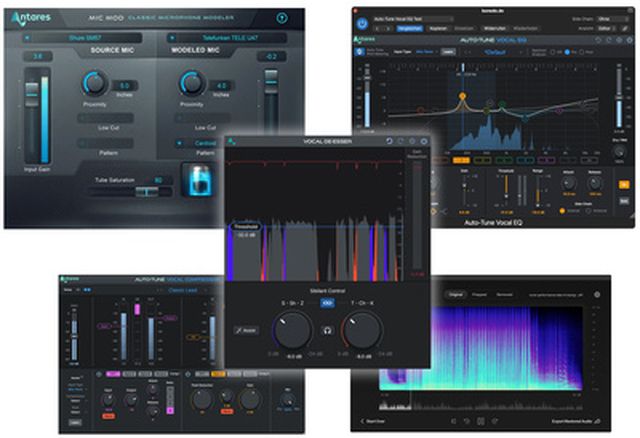Toggle the Vocal EQ plugin power button
Screen dimensions: 640x438
(362, 23)
